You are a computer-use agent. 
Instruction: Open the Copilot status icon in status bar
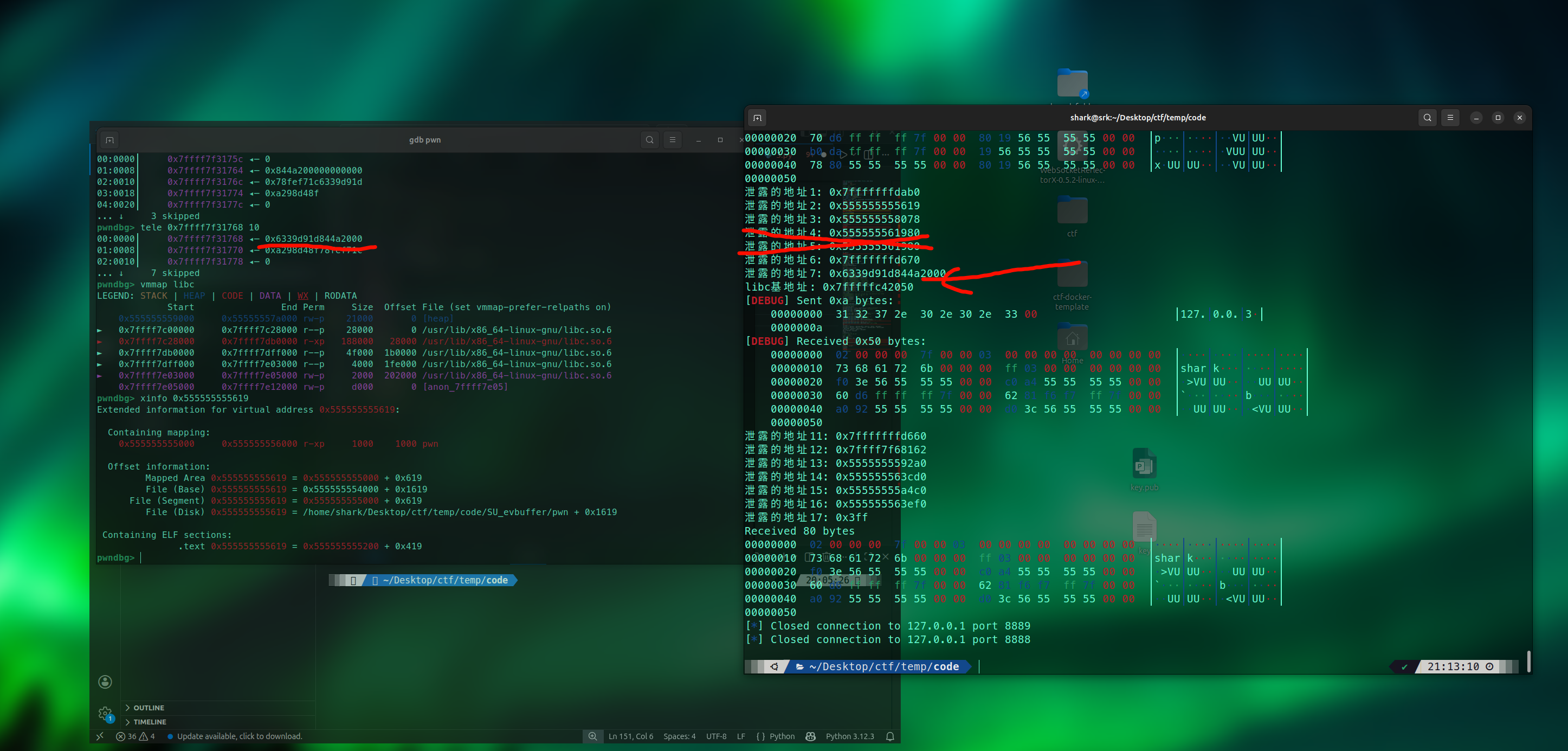810,736
